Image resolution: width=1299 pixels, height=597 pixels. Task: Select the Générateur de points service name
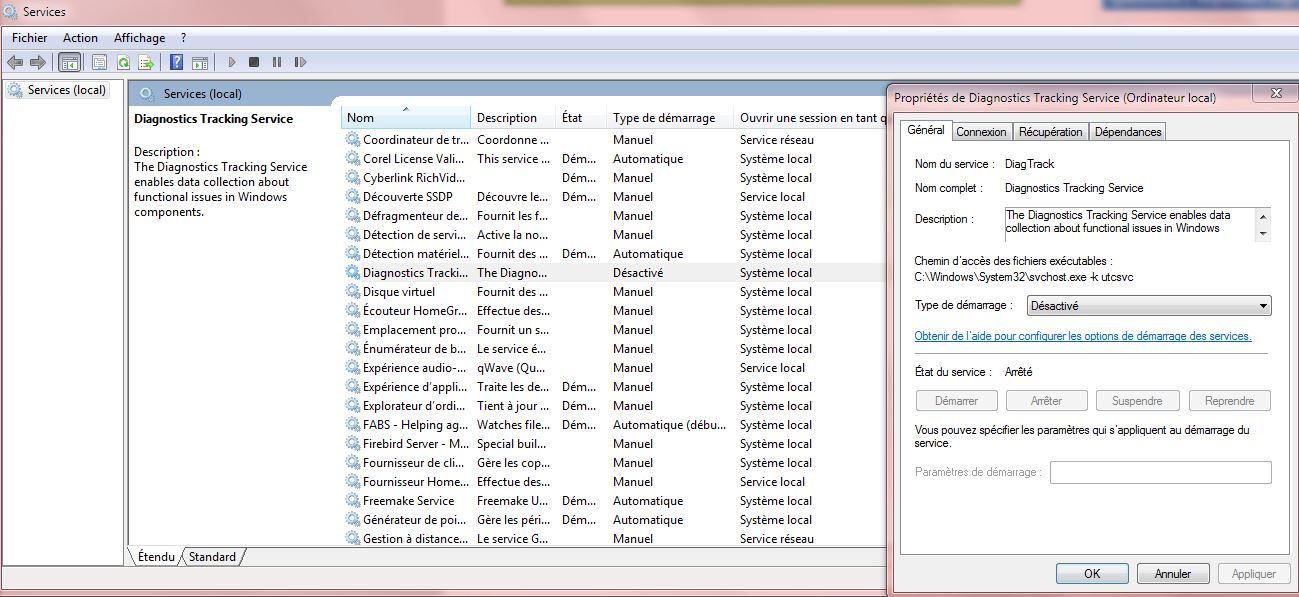pyautogui.click(x=415, y=520)
